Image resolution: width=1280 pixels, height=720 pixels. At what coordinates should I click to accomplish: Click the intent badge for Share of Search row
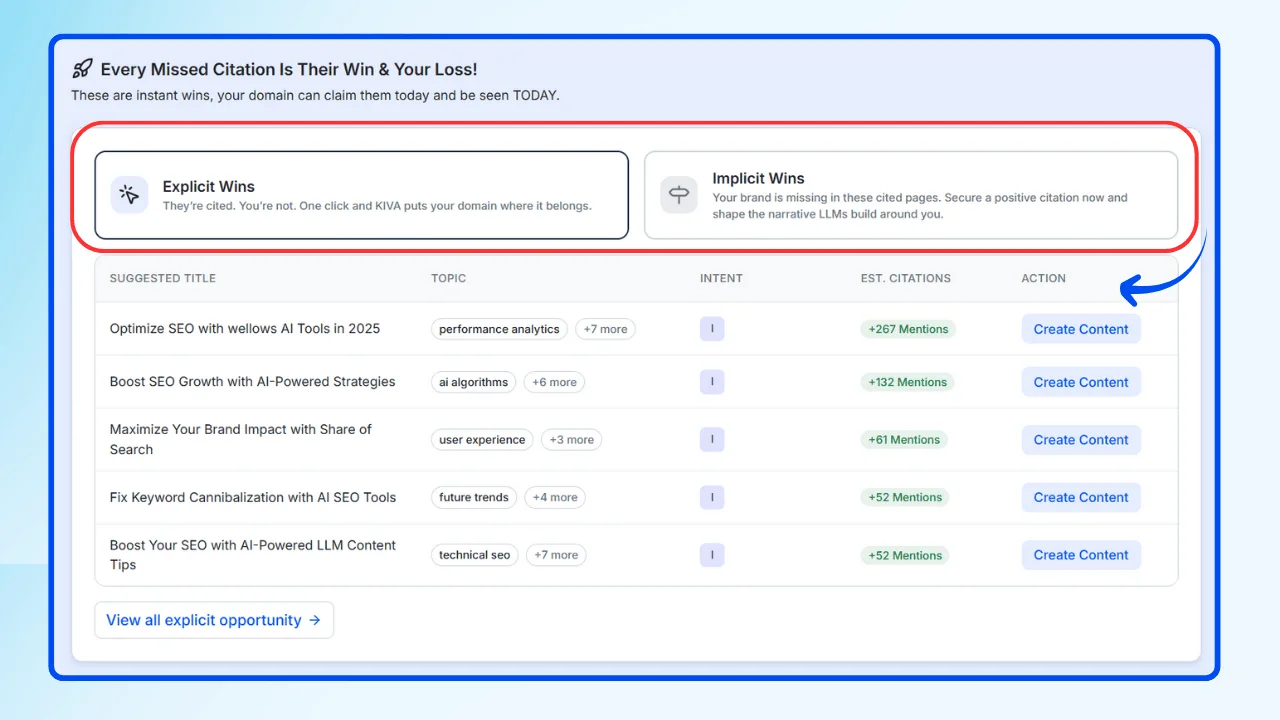click(711, 439)
